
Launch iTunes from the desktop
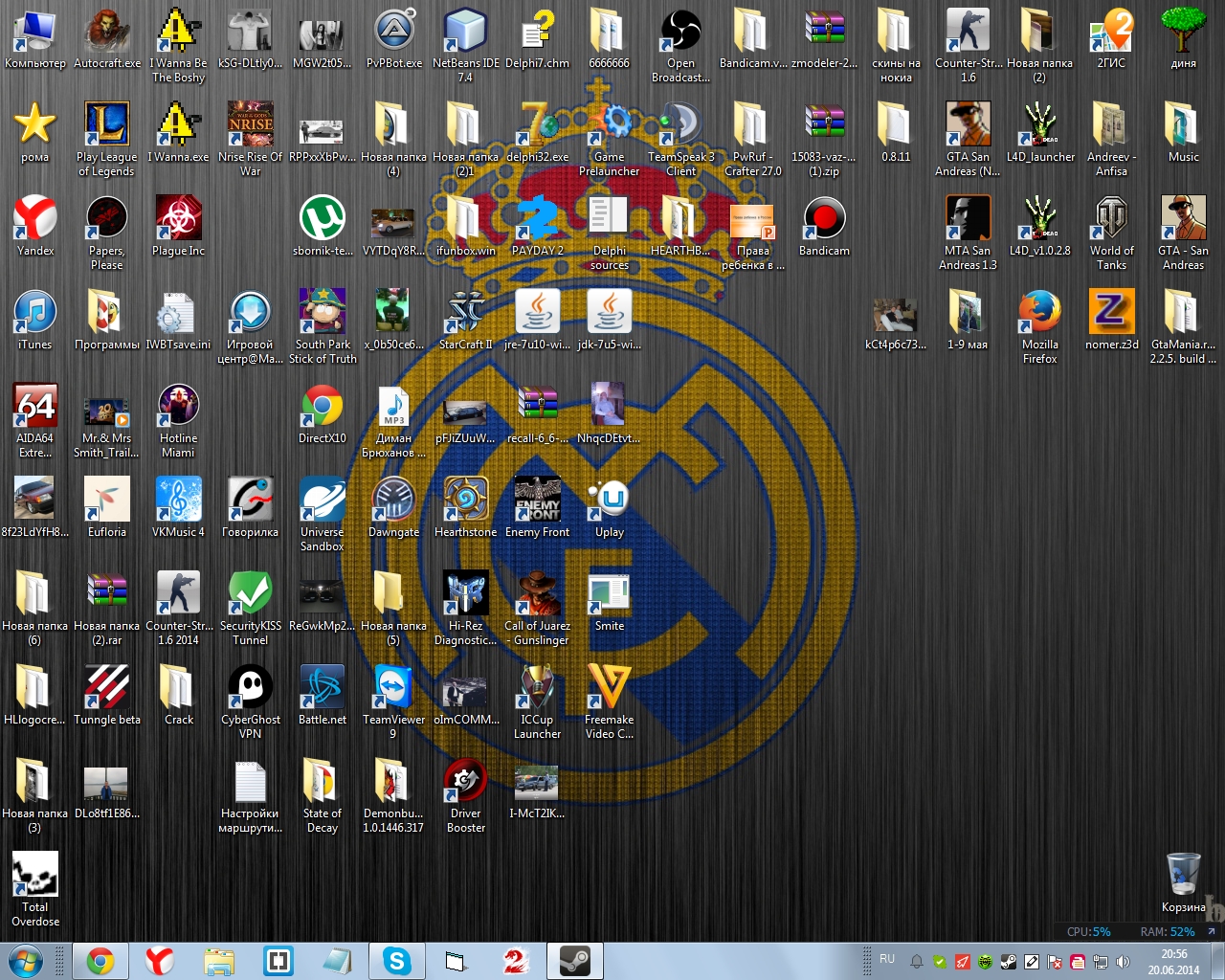click(x=35, y=321)
